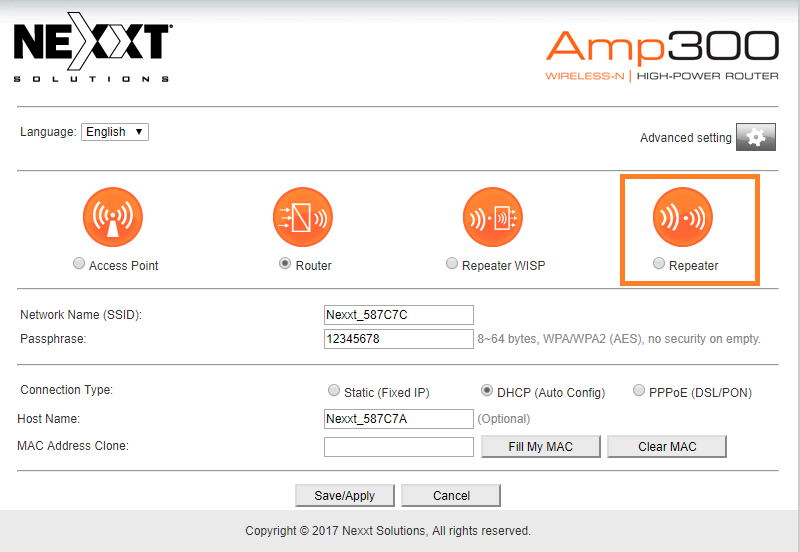Image resolution: width=800 pixels, height=552 pixels.
Task: Click the Network Name (SSID) input field
Action: point(398,315)
